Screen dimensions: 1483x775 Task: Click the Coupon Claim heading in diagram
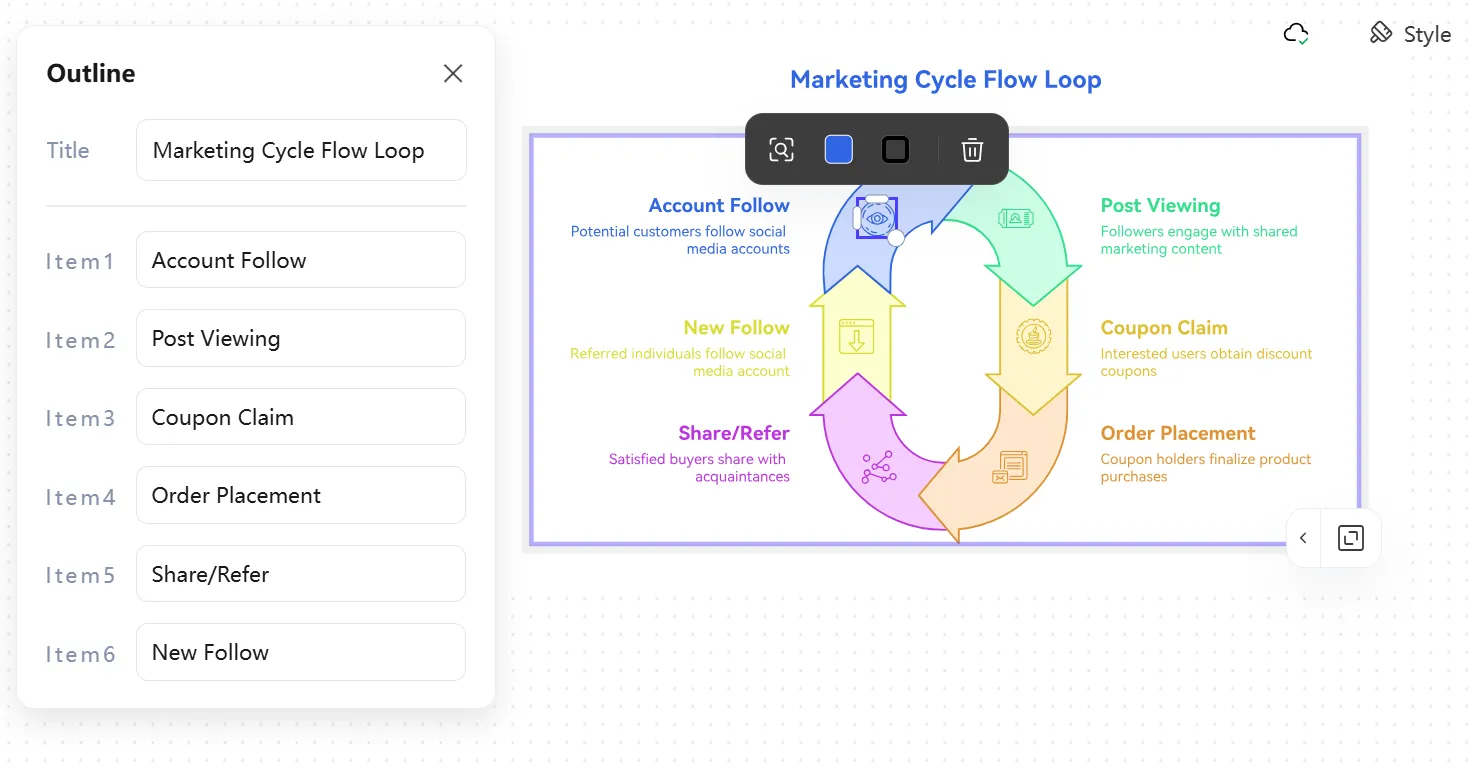coord(1163,328)
